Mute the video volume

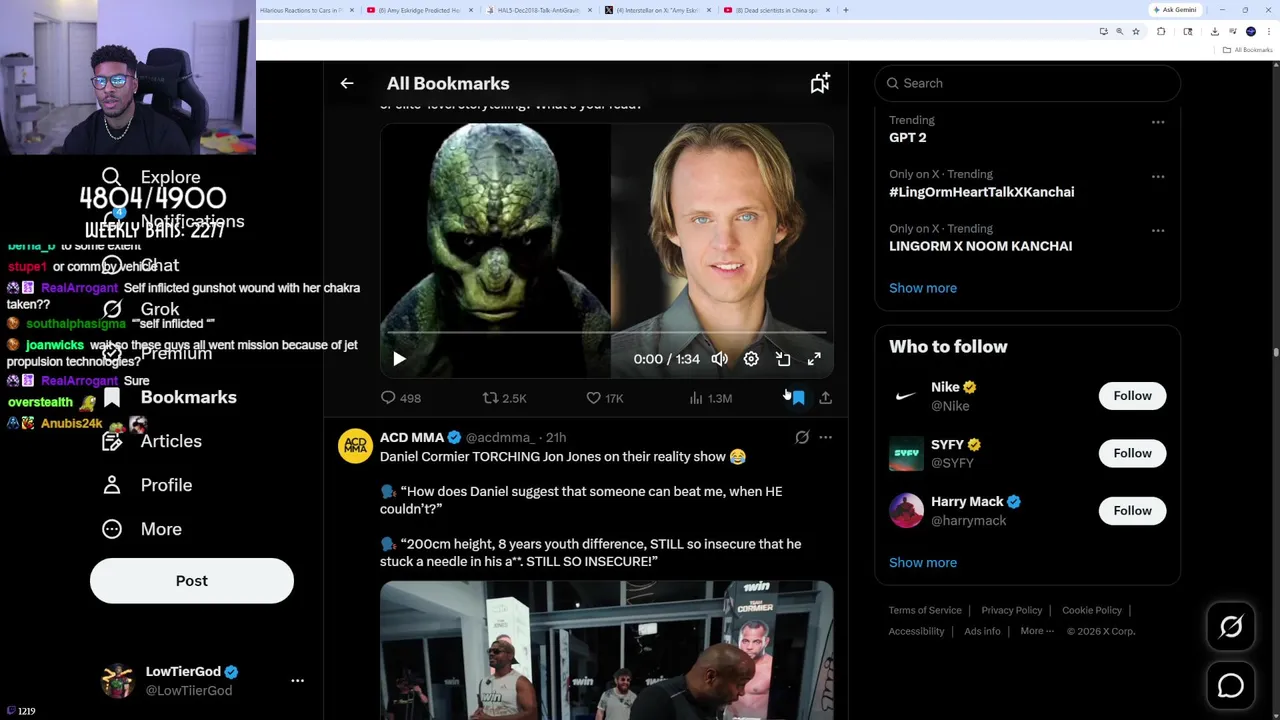(x=719, y=359)
